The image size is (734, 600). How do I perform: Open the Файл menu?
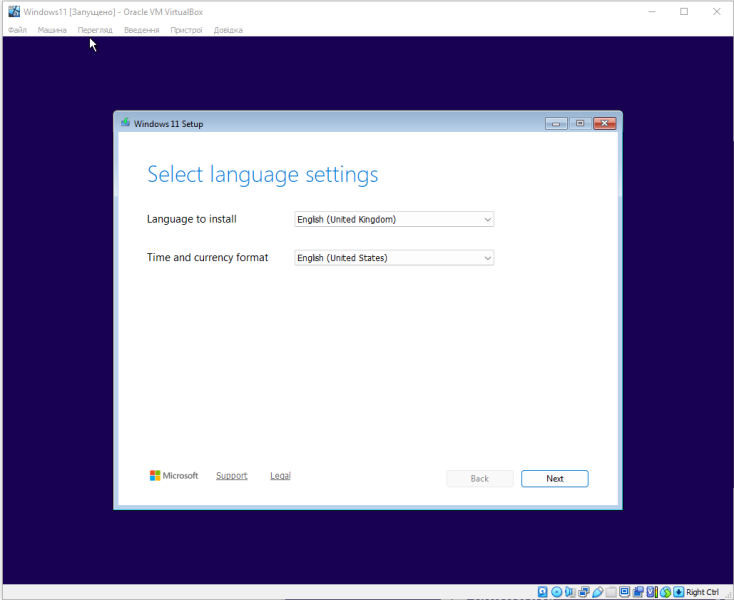click(x=17, y=30)
